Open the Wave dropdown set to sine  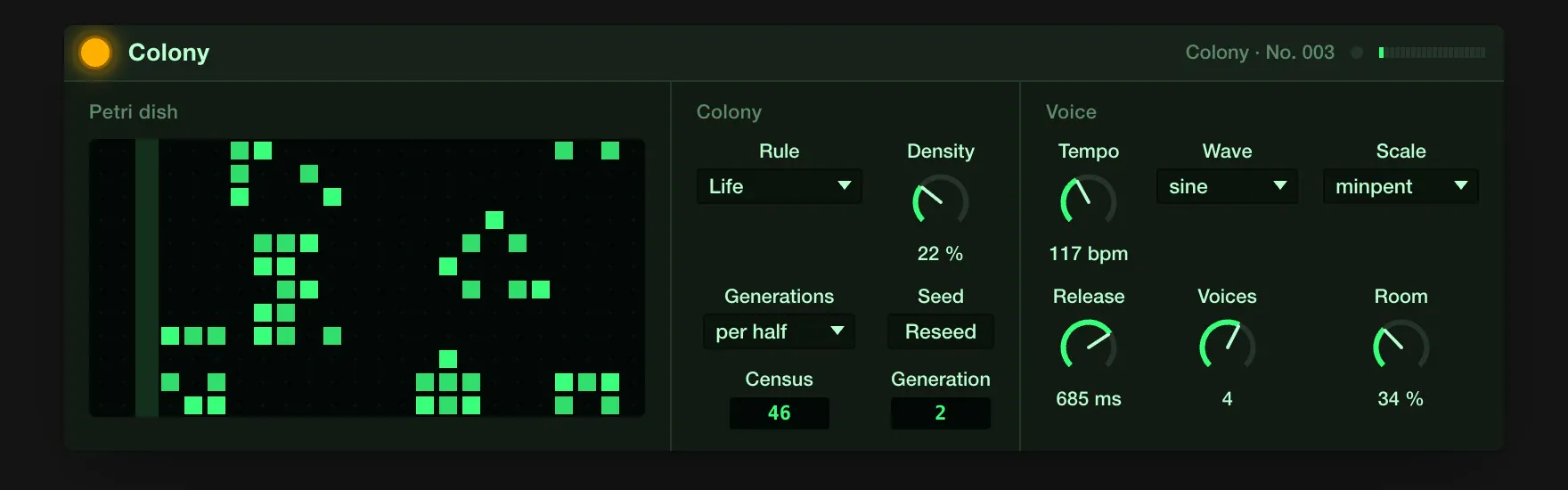pyautogui.click(x=1227, y=186)
